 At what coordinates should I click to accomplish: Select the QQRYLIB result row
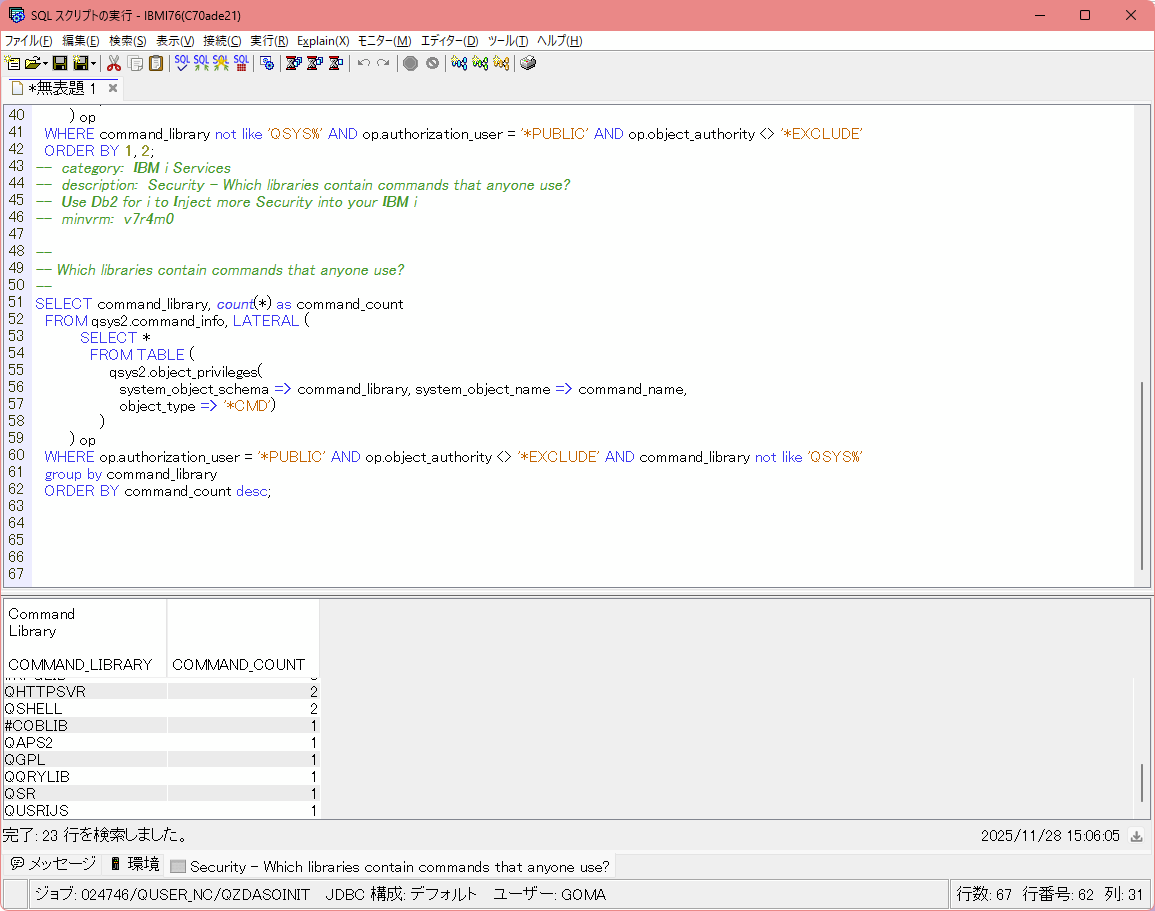[161, 776]
